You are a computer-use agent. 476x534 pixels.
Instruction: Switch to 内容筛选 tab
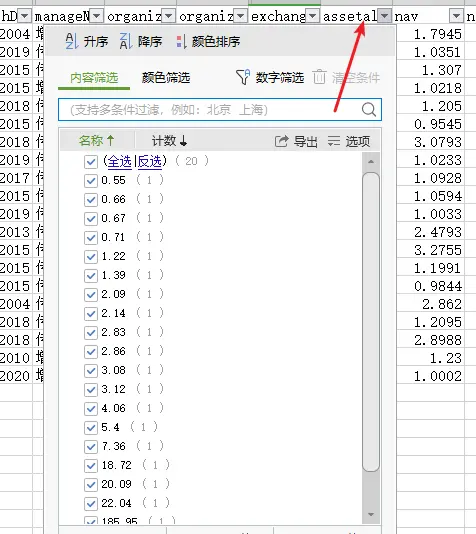(94, 78)
